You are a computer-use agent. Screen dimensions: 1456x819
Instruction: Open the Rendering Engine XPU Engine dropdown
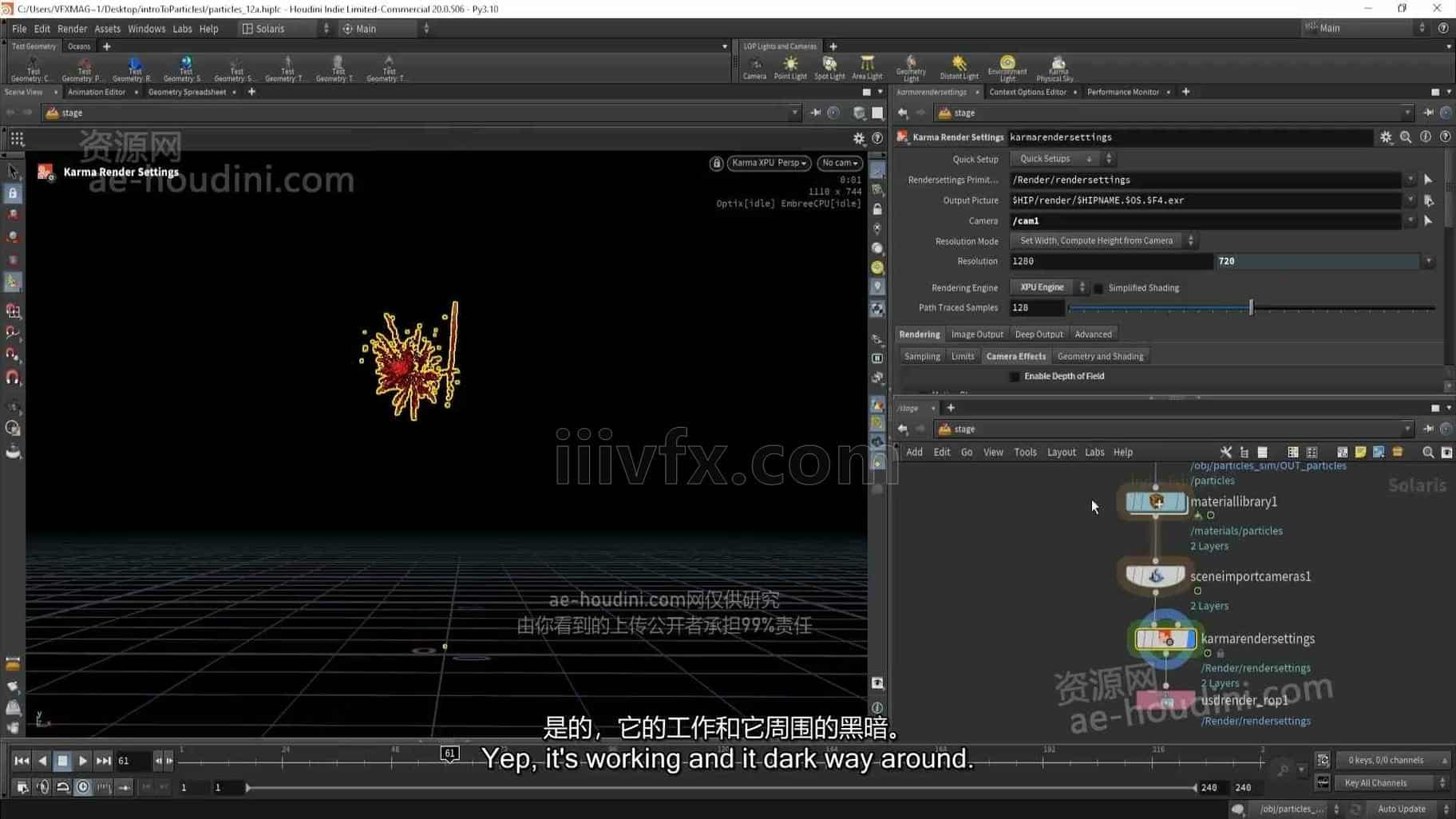[x=1049, y=287]
